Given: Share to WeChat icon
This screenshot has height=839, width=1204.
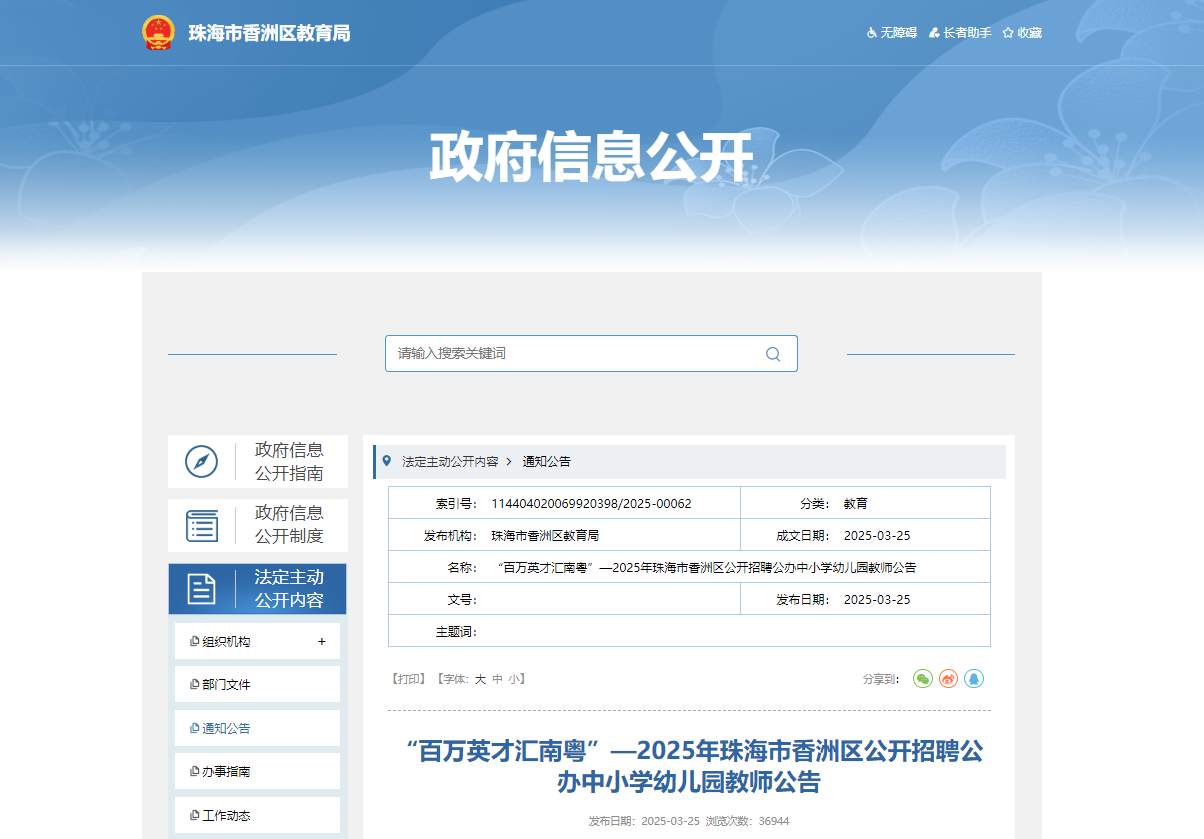Looking at the screenshot, I should [x=923, y=679].
